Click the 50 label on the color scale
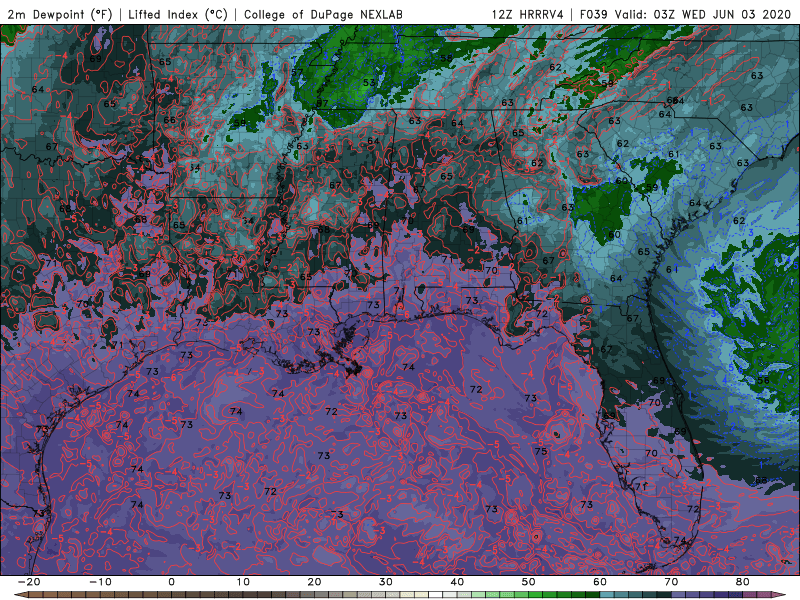800x600 pixels. tap(529, 582)
